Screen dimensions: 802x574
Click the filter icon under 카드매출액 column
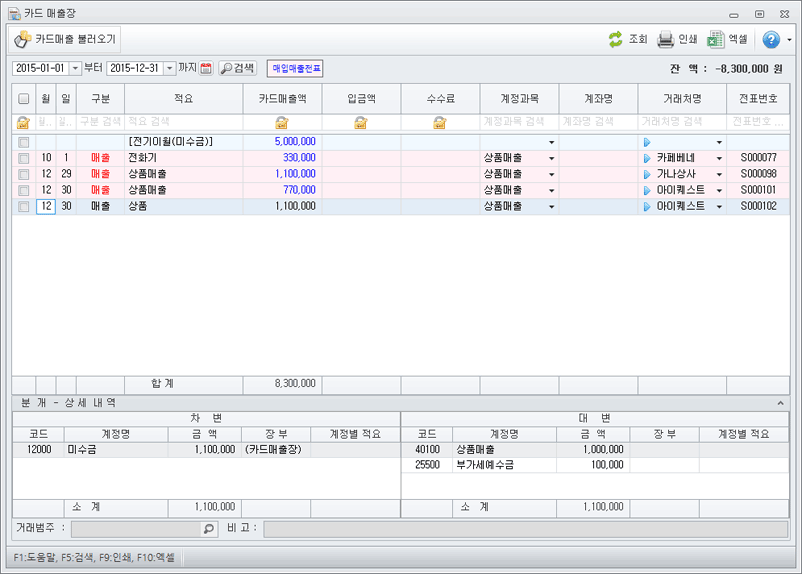tap(282, 122)
